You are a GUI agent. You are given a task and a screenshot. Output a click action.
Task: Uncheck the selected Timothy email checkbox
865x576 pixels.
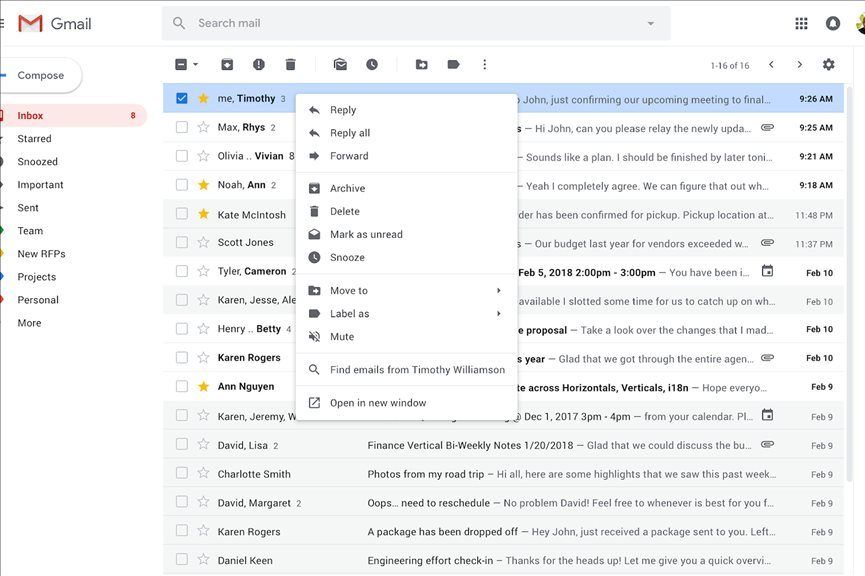pyautogui.click(x=181, y=98)
